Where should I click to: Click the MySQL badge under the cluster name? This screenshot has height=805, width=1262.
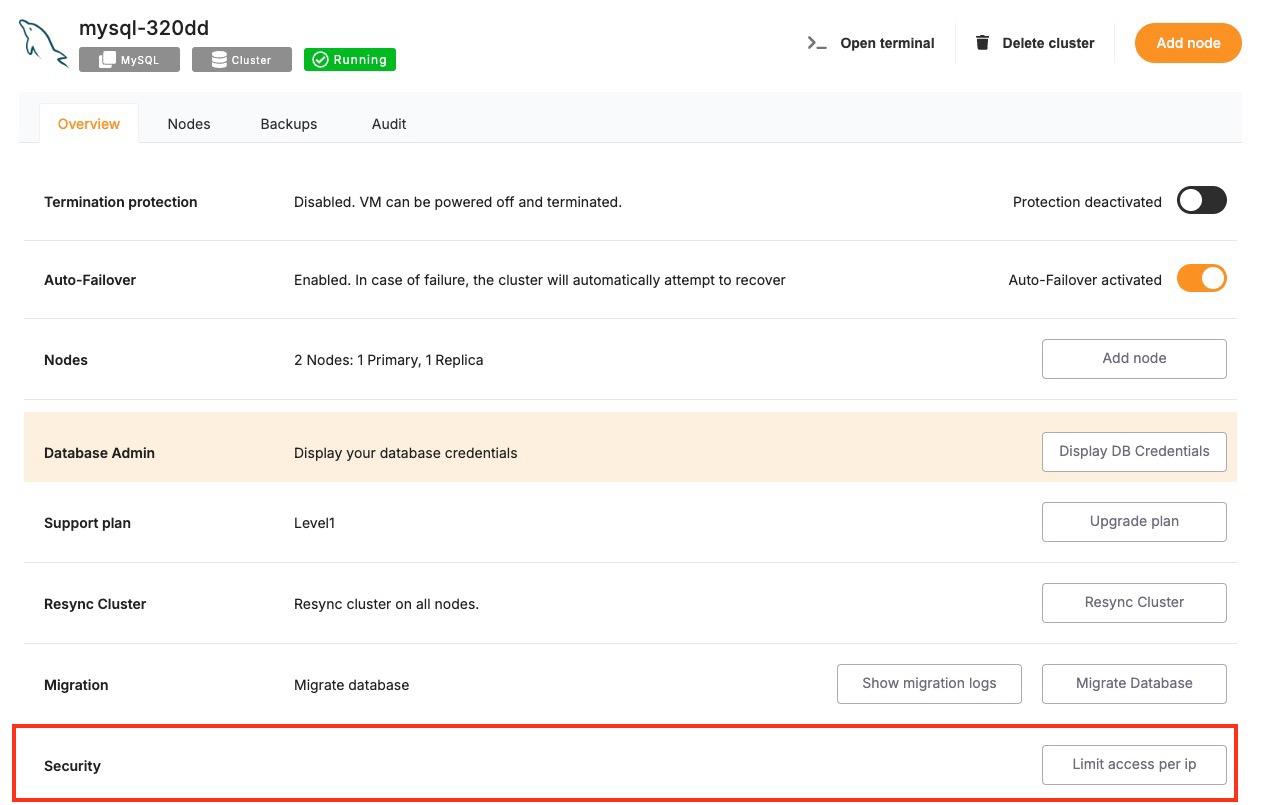[x=129, y=59]
